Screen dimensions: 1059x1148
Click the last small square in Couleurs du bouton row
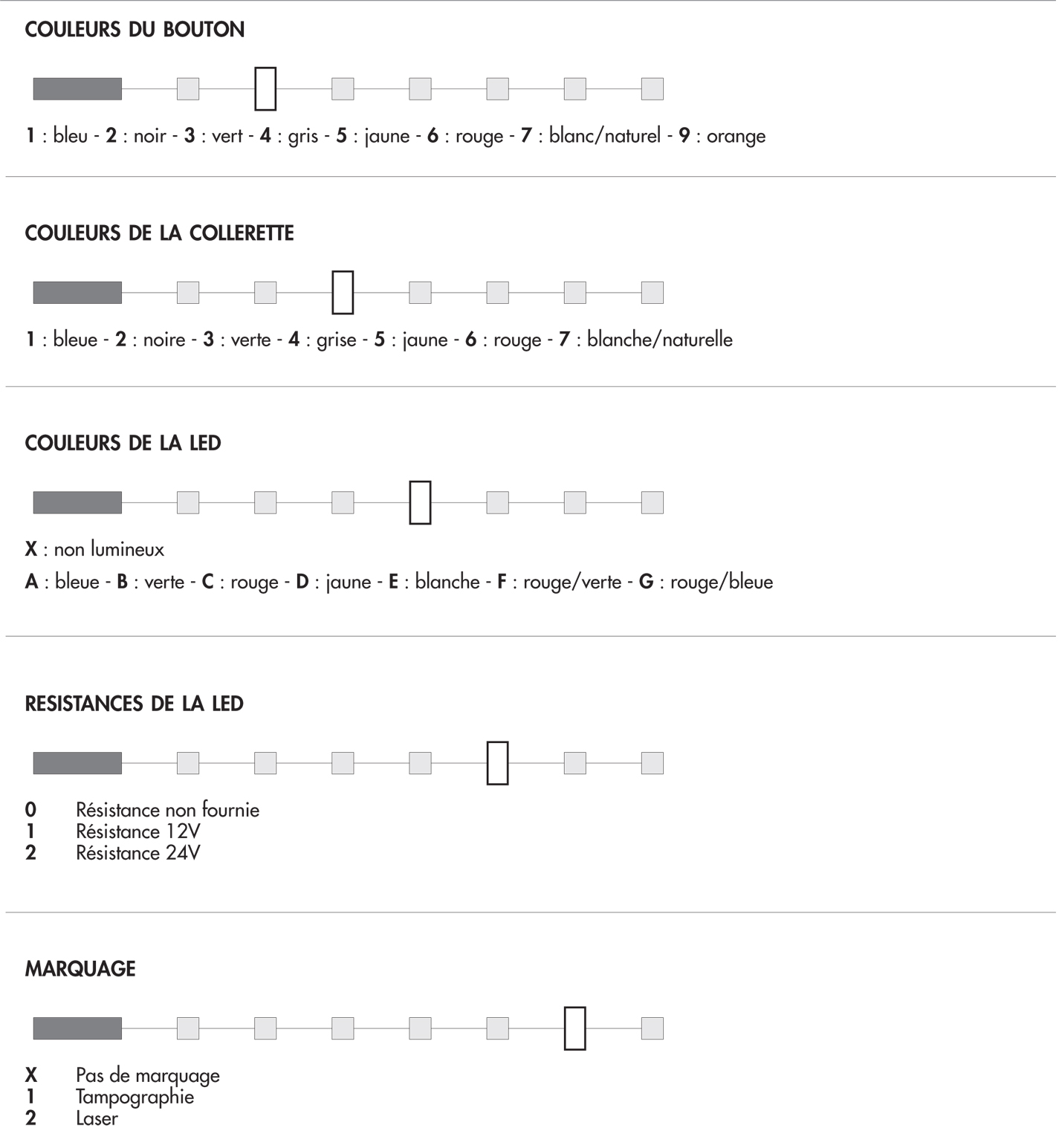point(652,88)
